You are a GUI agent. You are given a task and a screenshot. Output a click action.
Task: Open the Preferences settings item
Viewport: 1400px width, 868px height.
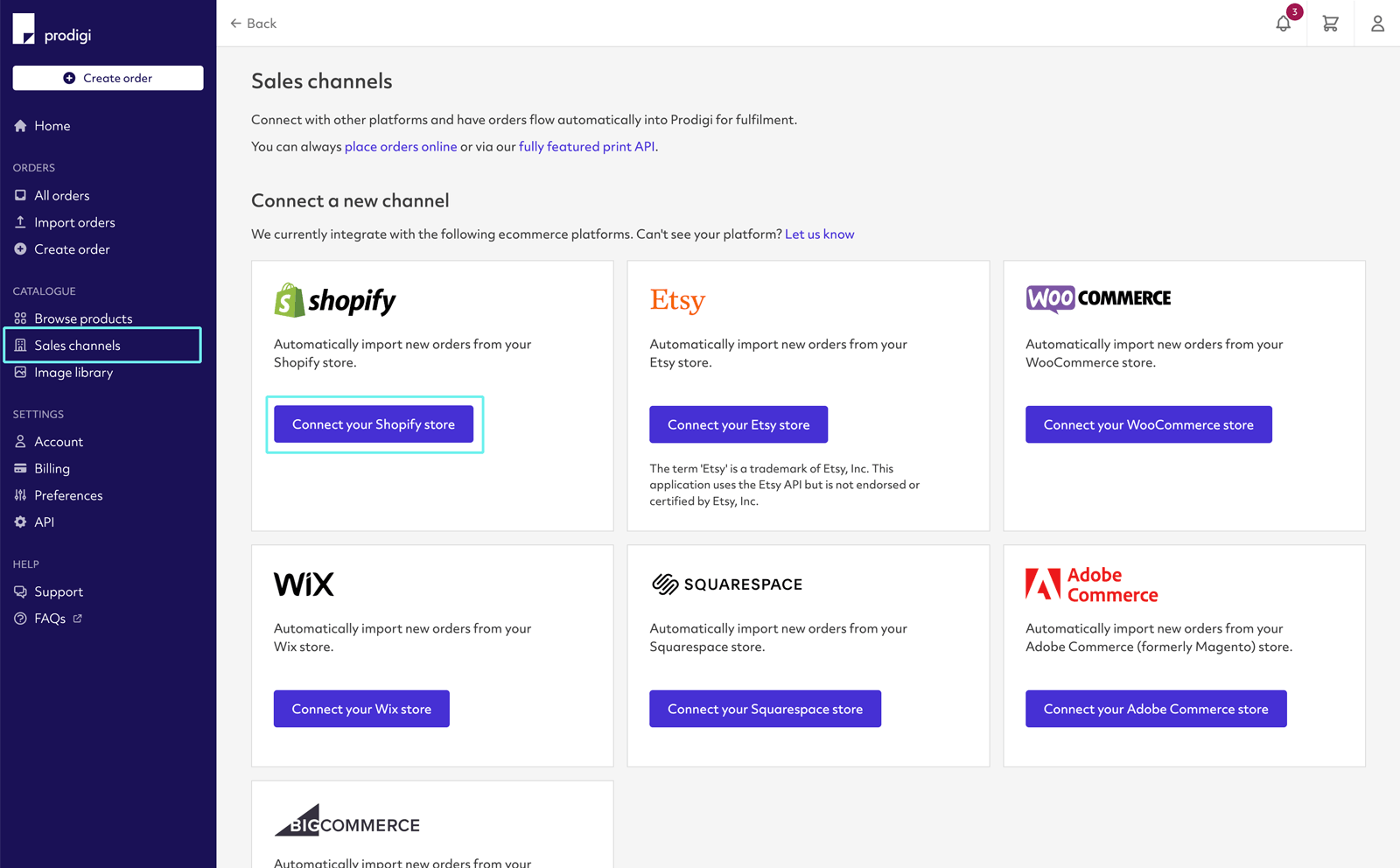coord(67,494)
